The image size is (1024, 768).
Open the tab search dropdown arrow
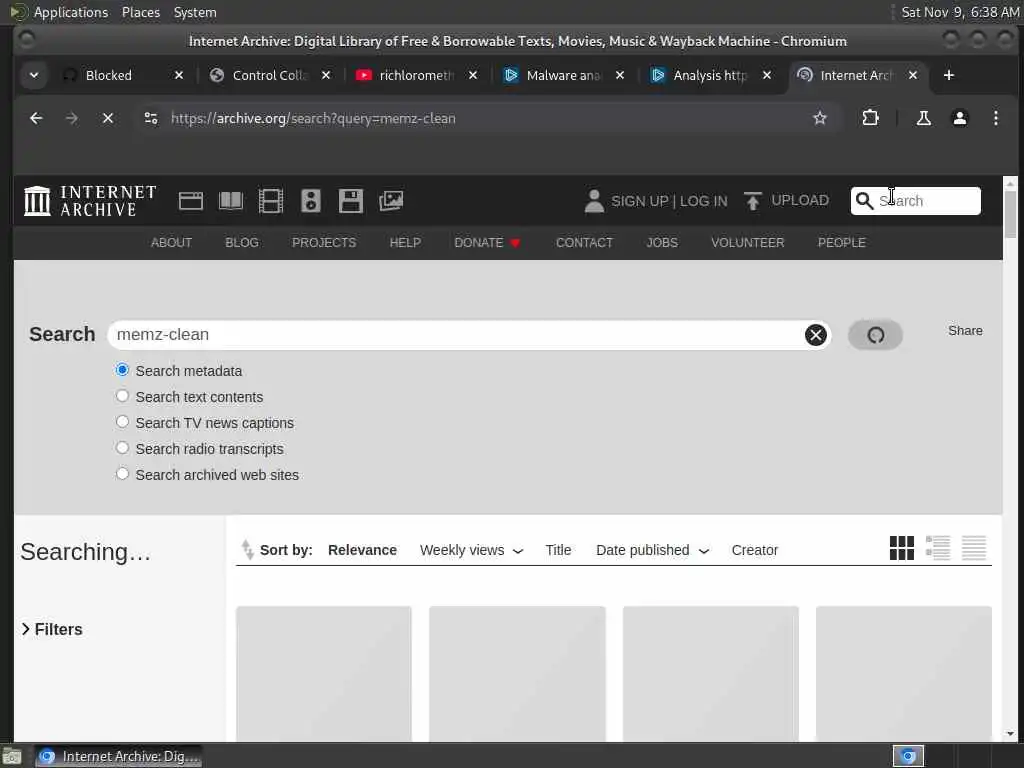click(x=34, y=75)
